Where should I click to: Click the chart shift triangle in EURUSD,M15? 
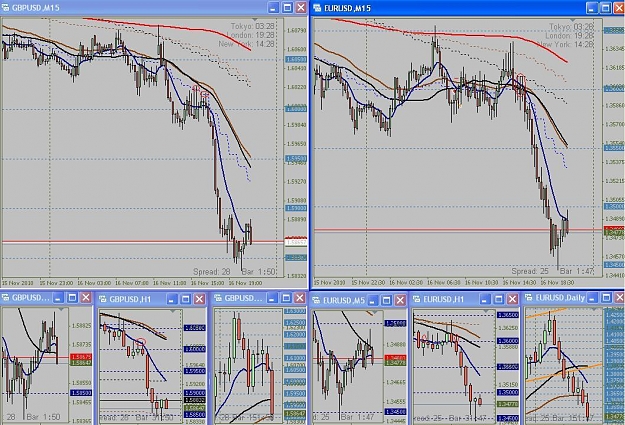click(573, 20)
